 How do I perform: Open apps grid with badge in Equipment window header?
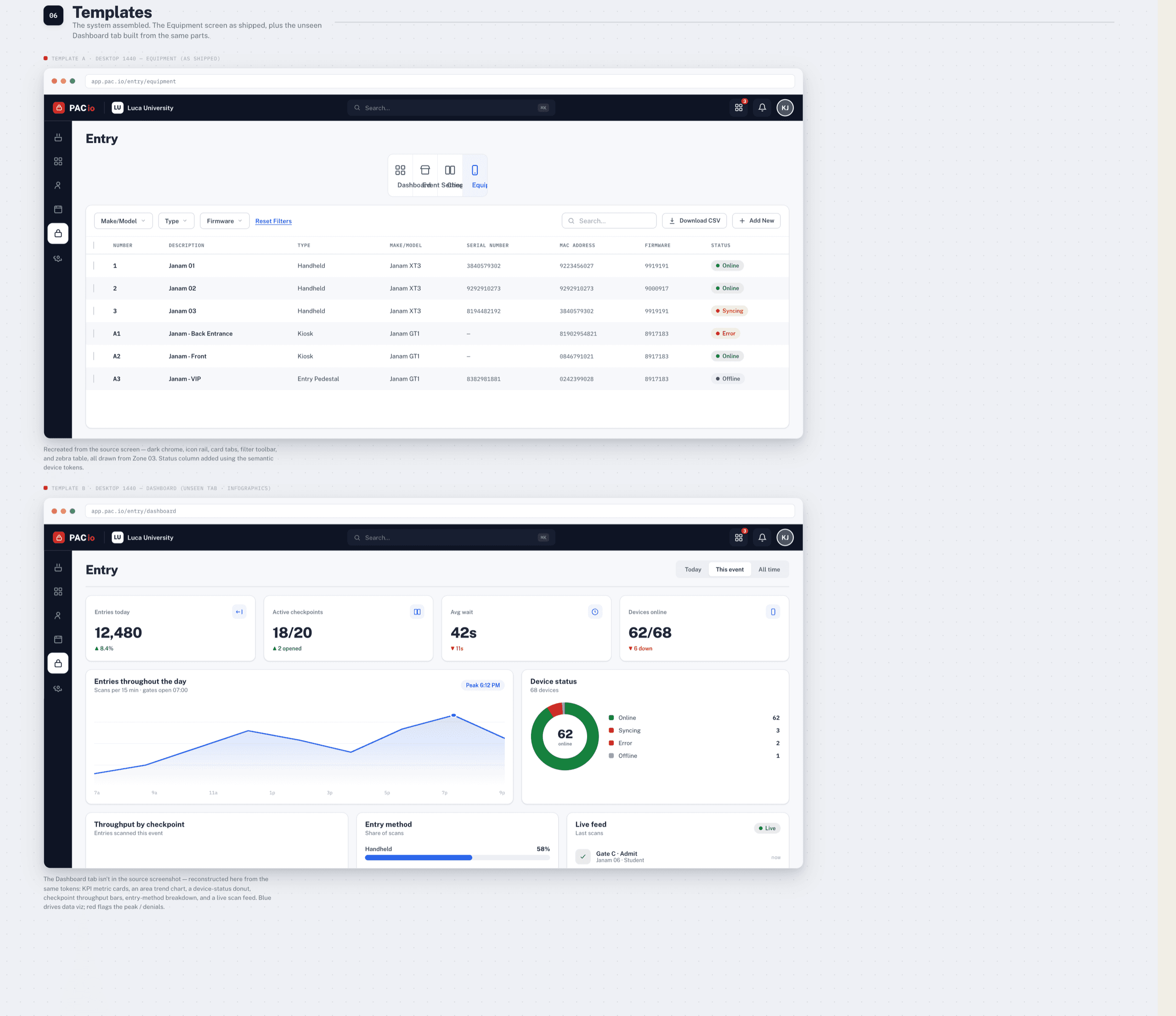pos(738,108)
